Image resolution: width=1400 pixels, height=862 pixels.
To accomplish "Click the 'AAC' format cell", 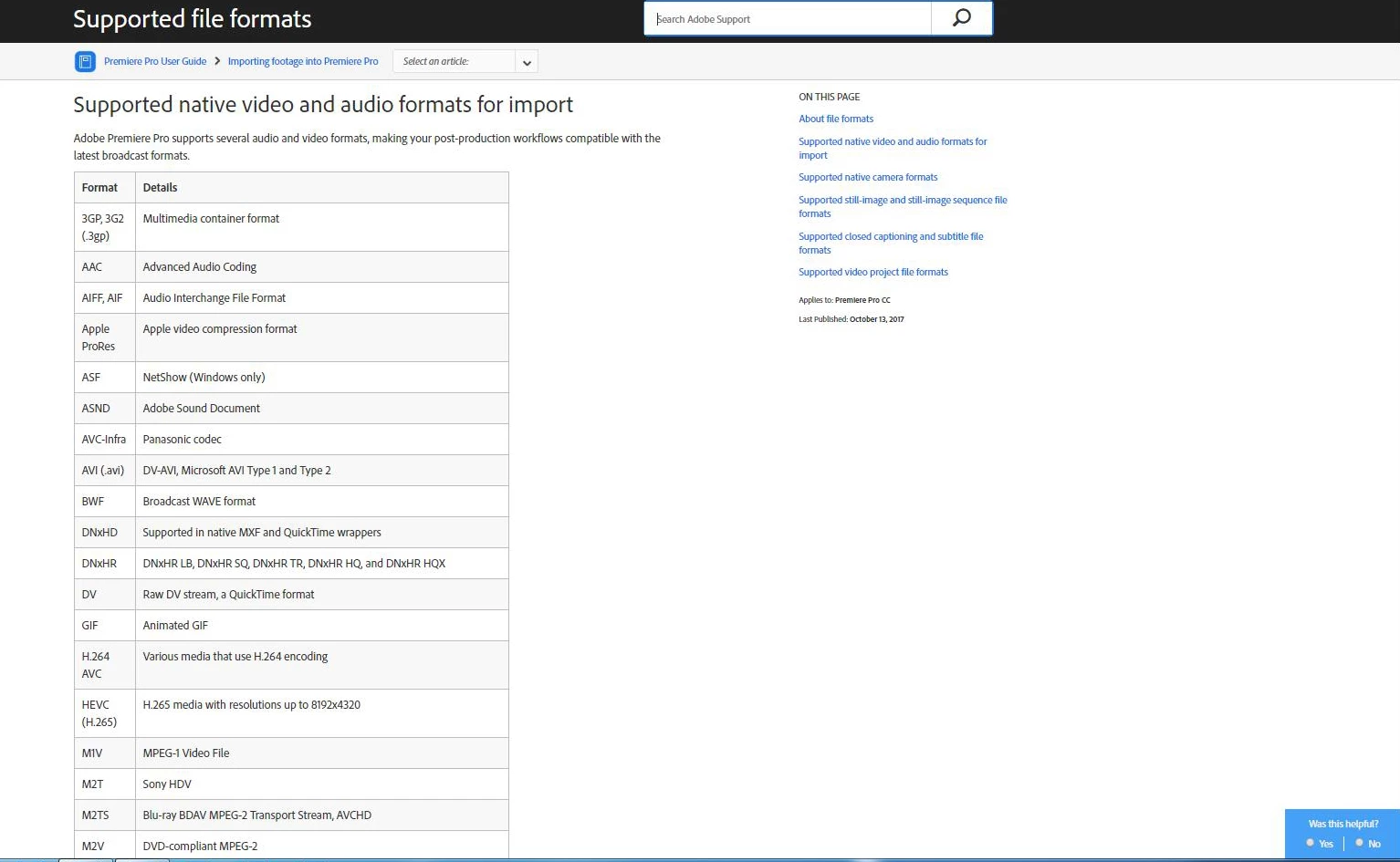I will point(105,267).
